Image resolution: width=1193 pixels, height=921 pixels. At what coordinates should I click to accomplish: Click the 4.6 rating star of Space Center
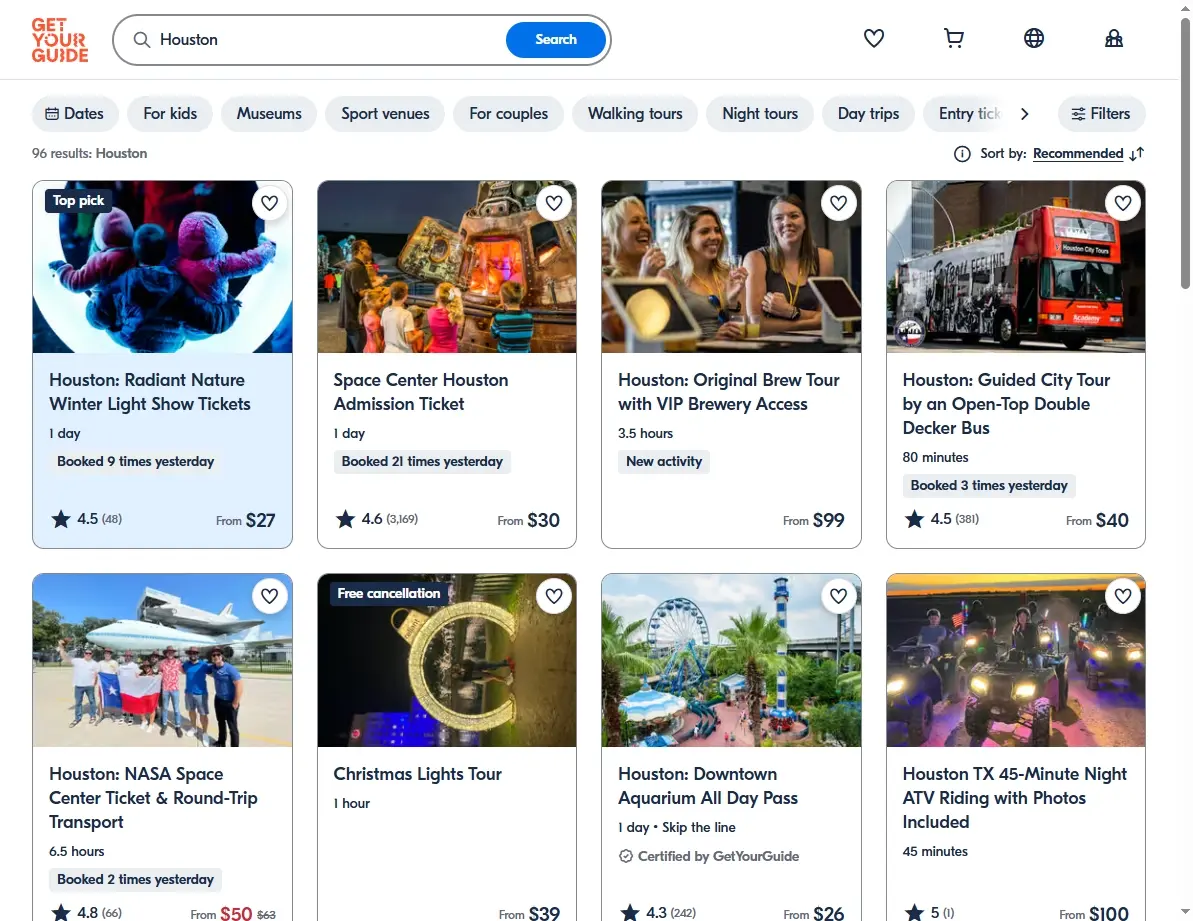[x=345, y=519]
